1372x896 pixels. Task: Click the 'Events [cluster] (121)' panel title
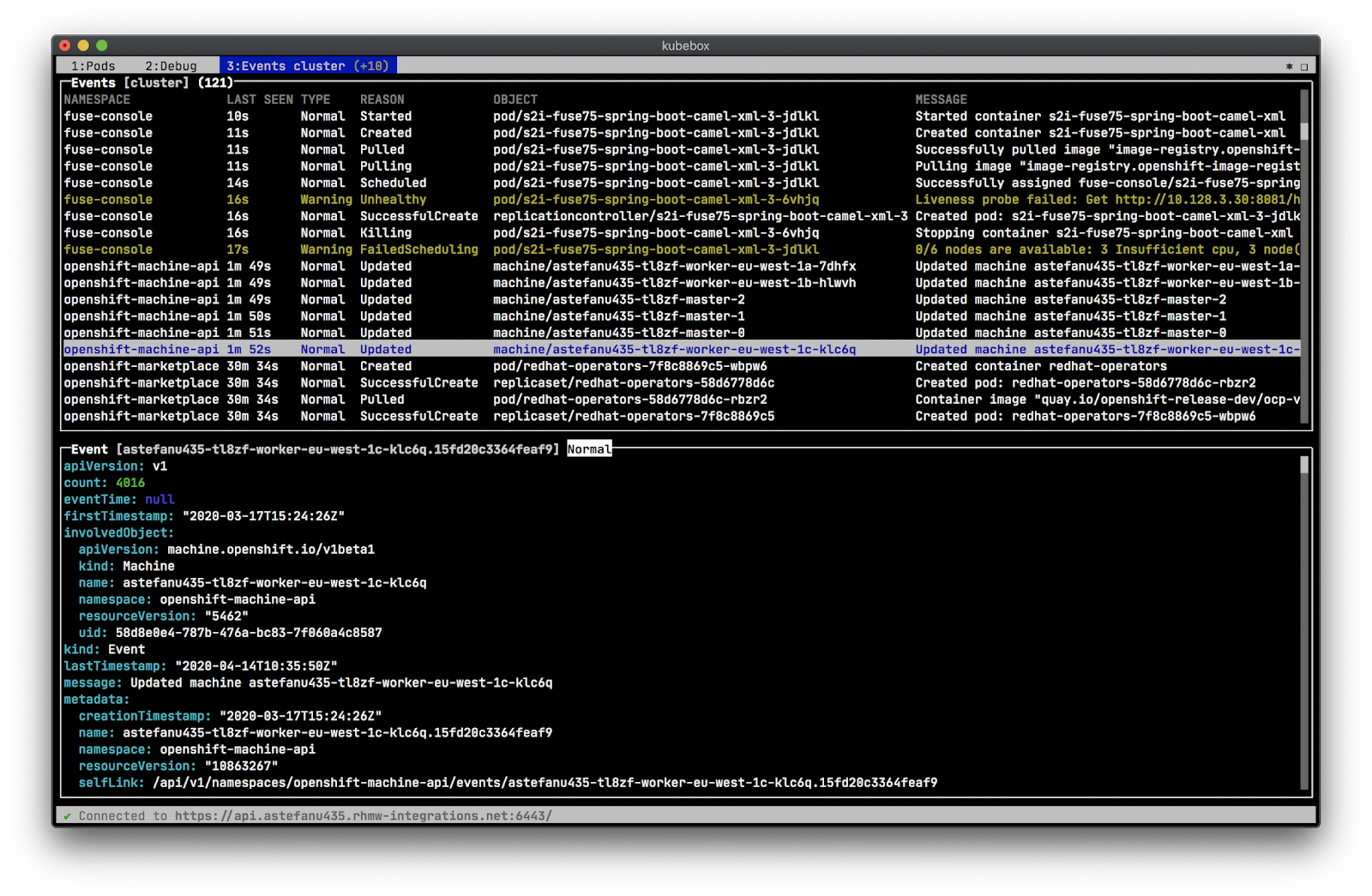[152, 83]
